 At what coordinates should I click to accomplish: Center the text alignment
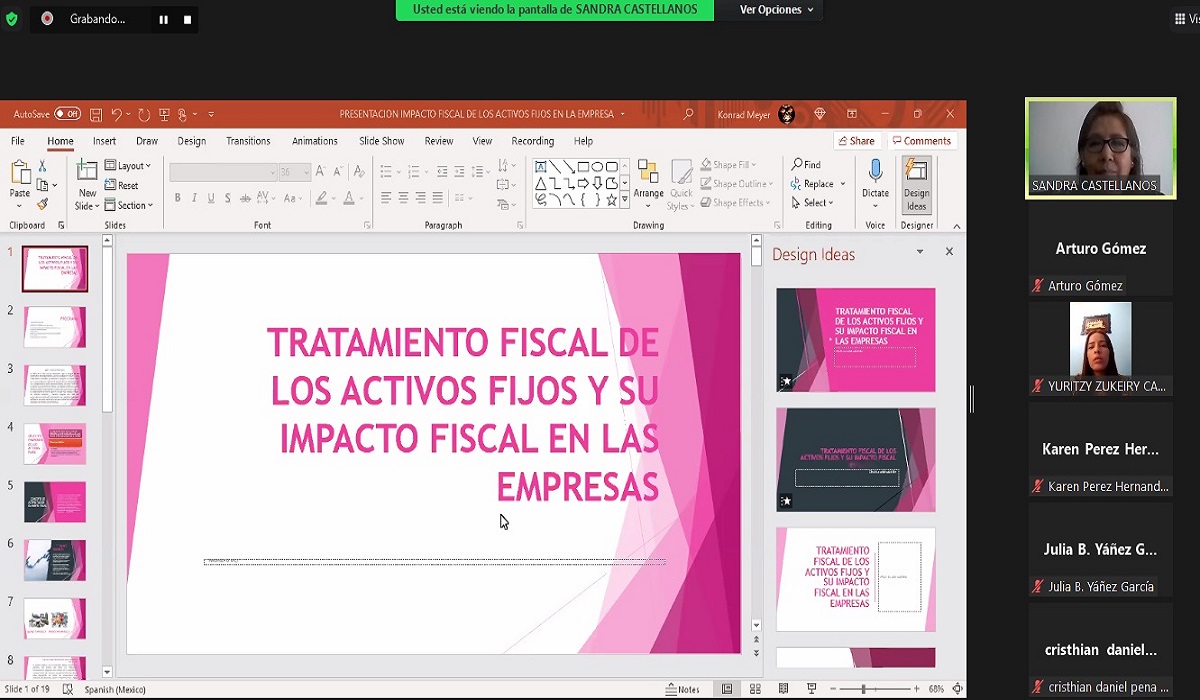(x=403, y=198)
